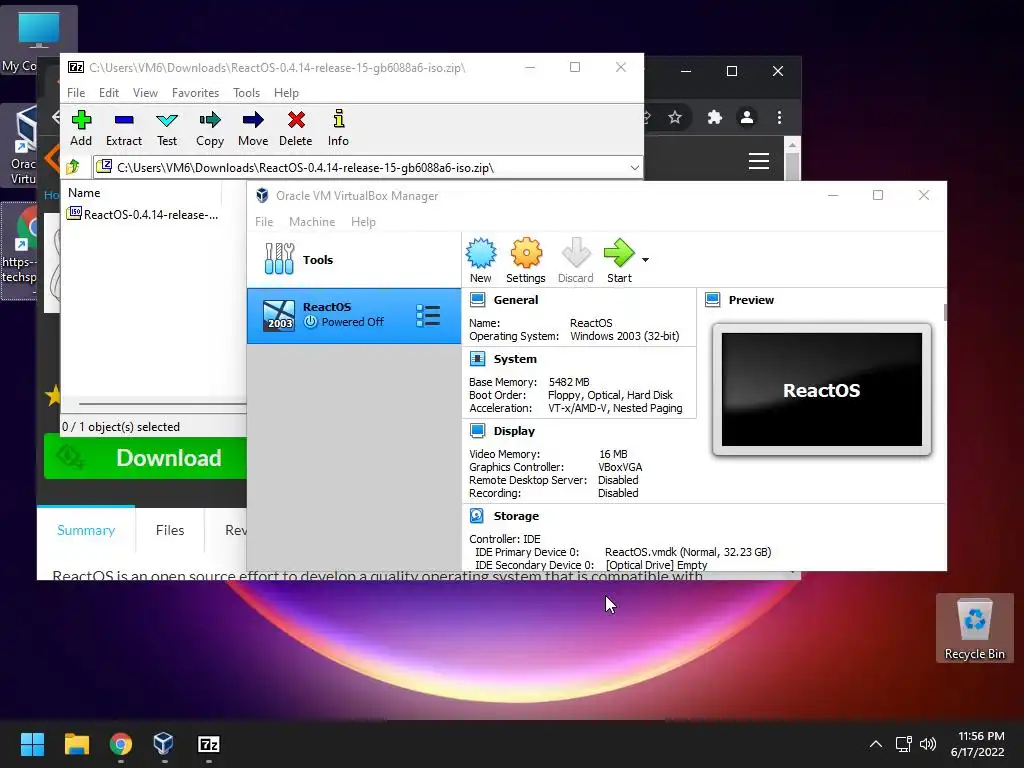Switch to VirtualBox from taskbar

coord(164,744)
